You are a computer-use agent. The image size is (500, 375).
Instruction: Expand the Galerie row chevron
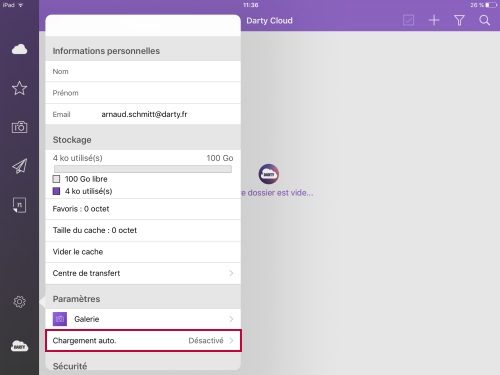click(231, 319)
